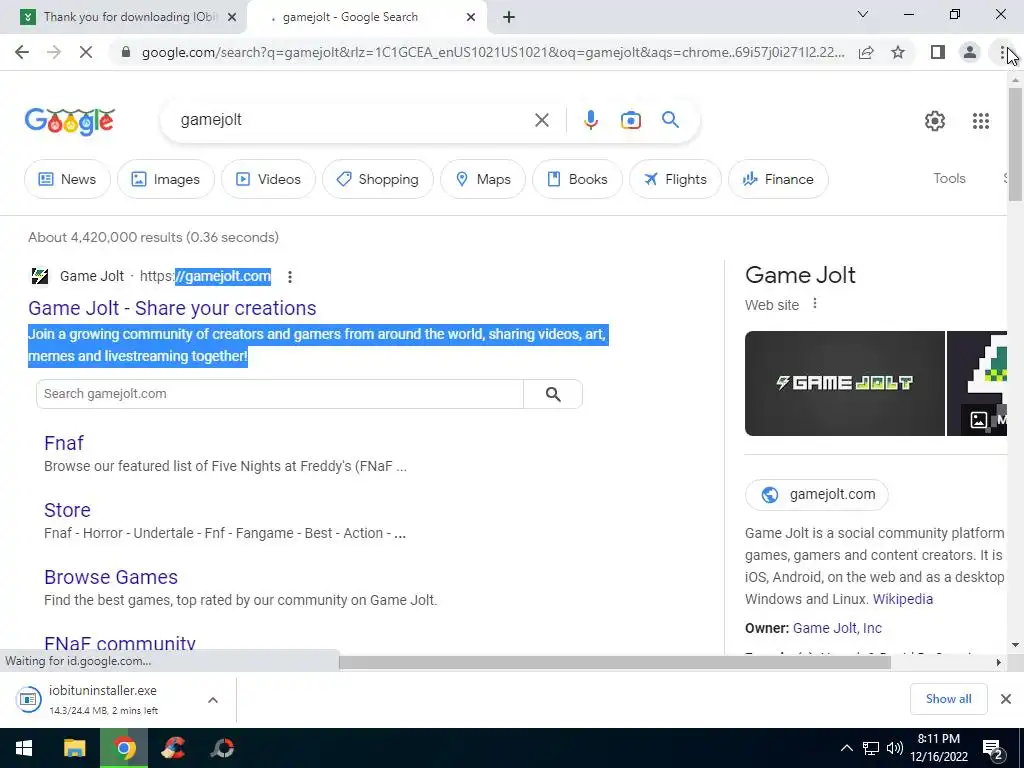Go back using the browser back arrow
Screen dimensions: 1024x768
(x=22, y=52)
